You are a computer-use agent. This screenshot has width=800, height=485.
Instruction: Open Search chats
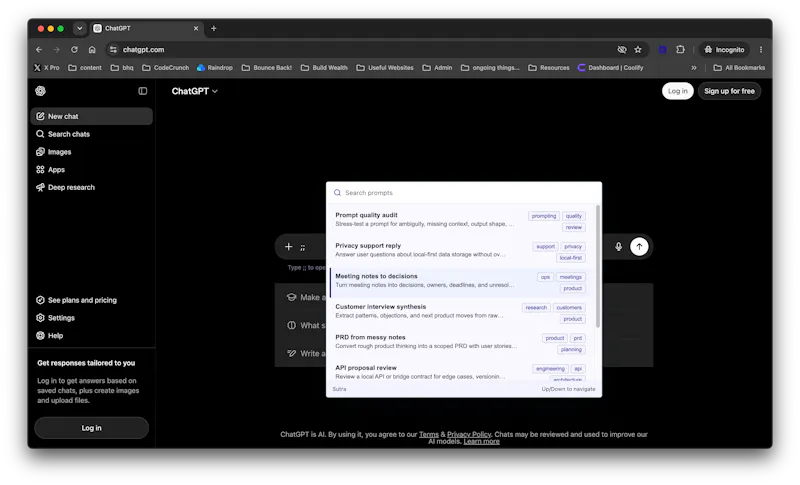91,134
